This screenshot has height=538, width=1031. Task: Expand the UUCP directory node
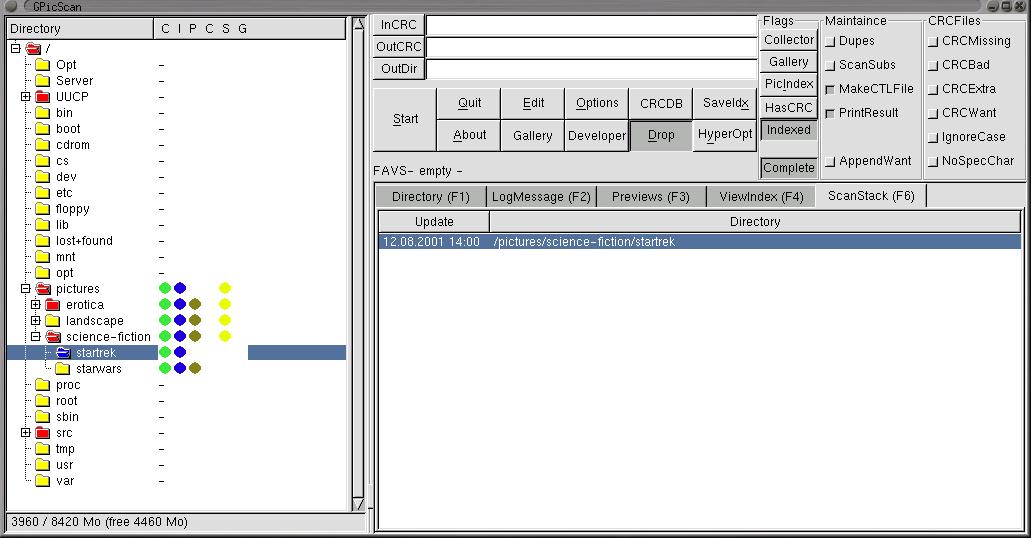click(26, 97)
